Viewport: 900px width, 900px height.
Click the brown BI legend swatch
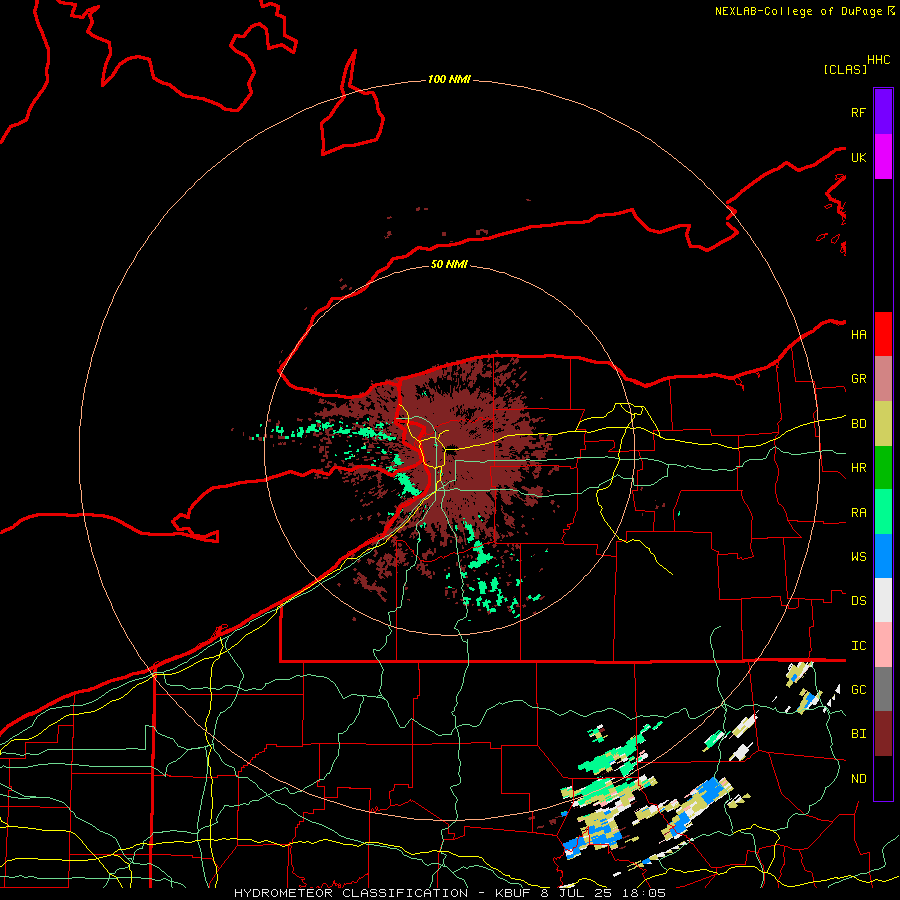click(883, 734)
